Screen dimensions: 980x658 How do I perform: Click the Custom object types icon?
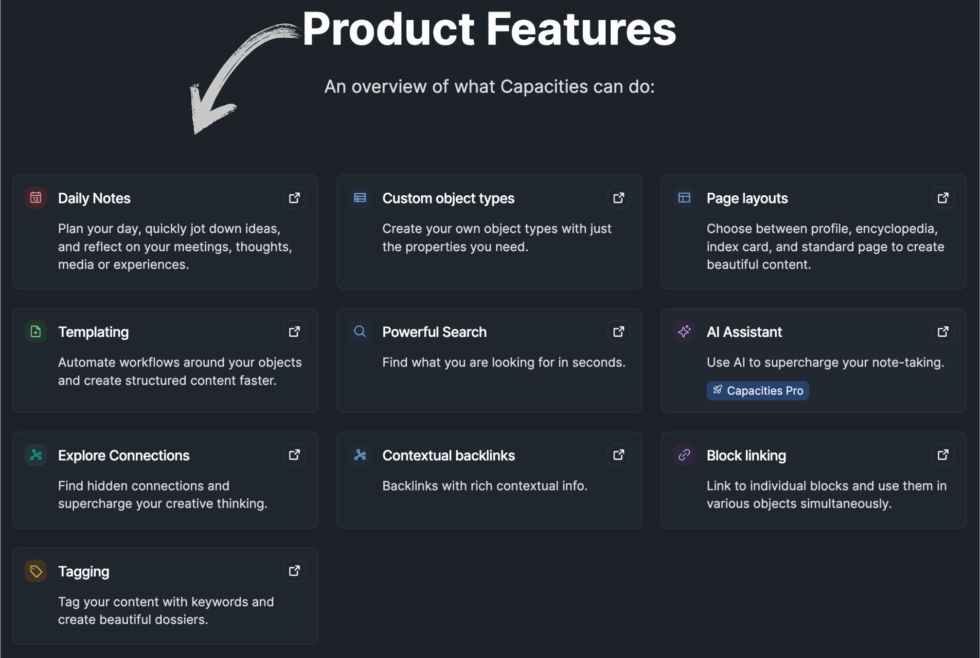pyautogui.click(x=360, y=198)
